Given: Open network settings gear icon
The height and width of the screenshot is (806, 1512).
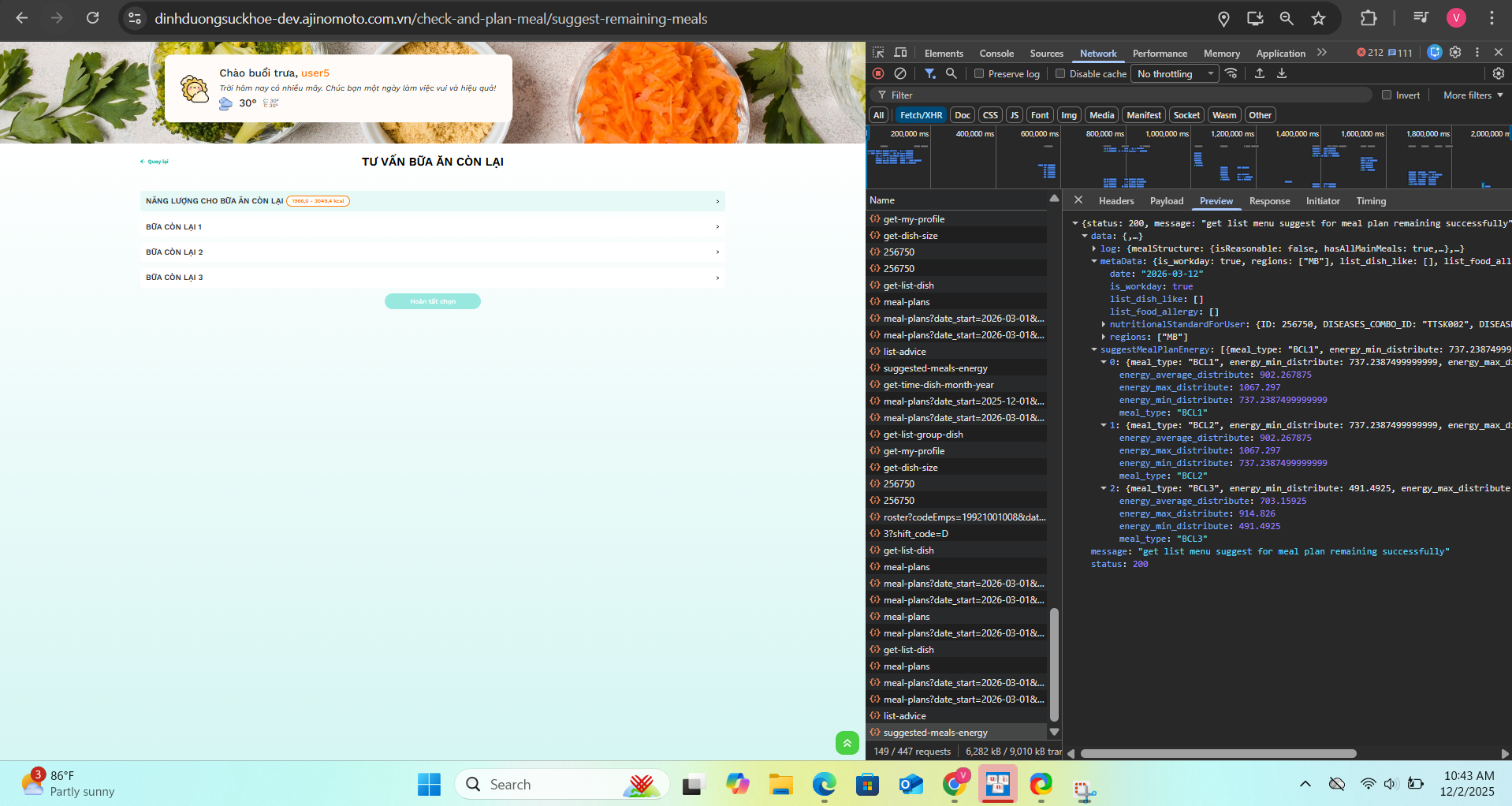Looking at the screenshot, I should coord(1499,73).
